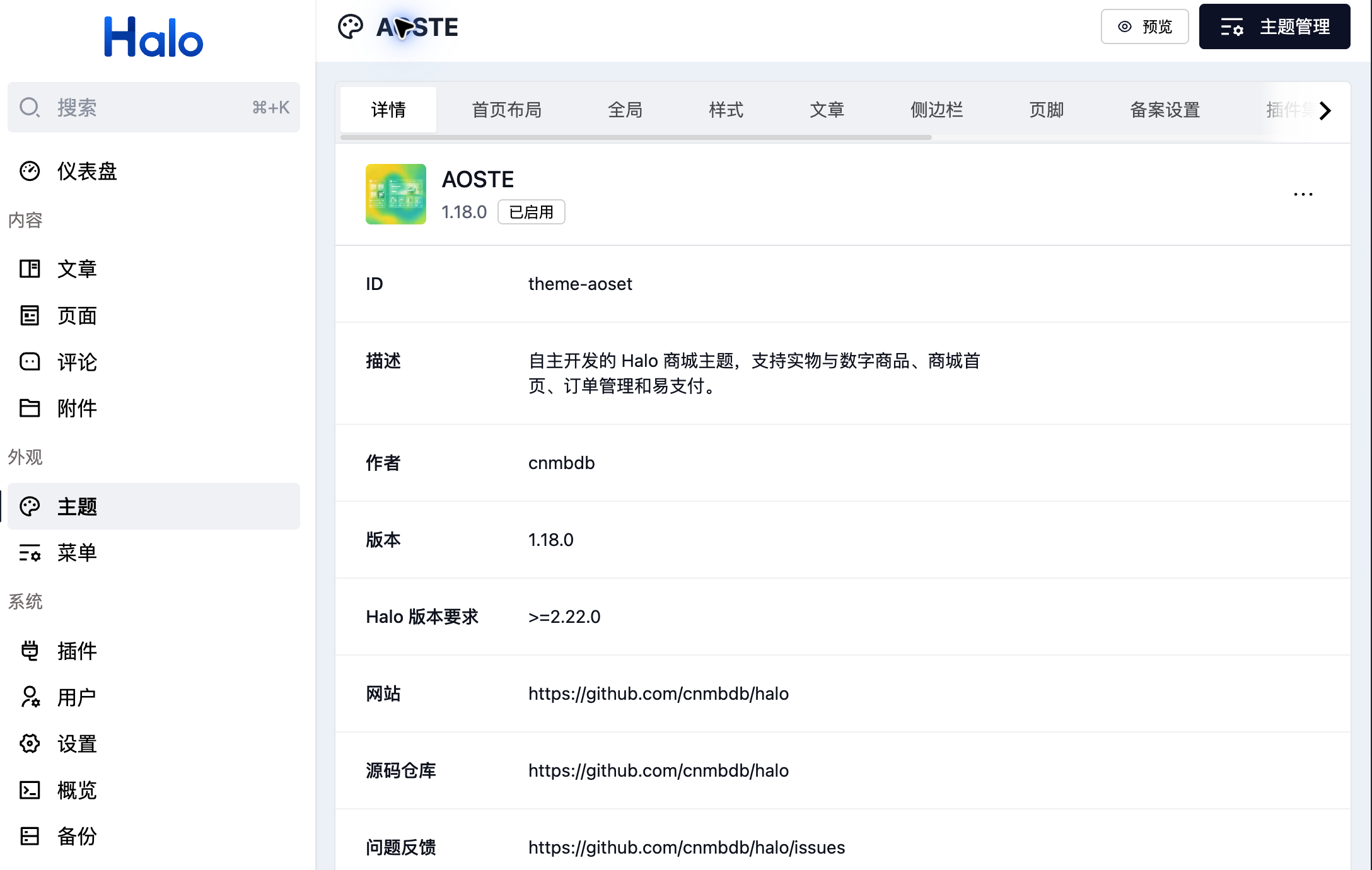
Task: Open 设置 in sidebar menu
Action: click(154, 744)
